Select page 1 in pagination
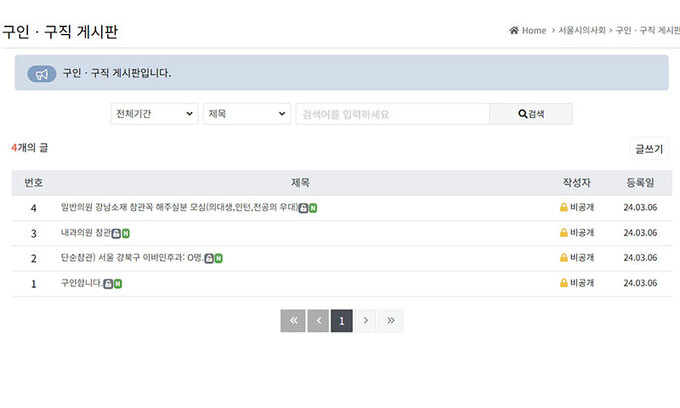The width and height of the screenshot is (680, 408). pyautogui.click(x=341, y=321)
